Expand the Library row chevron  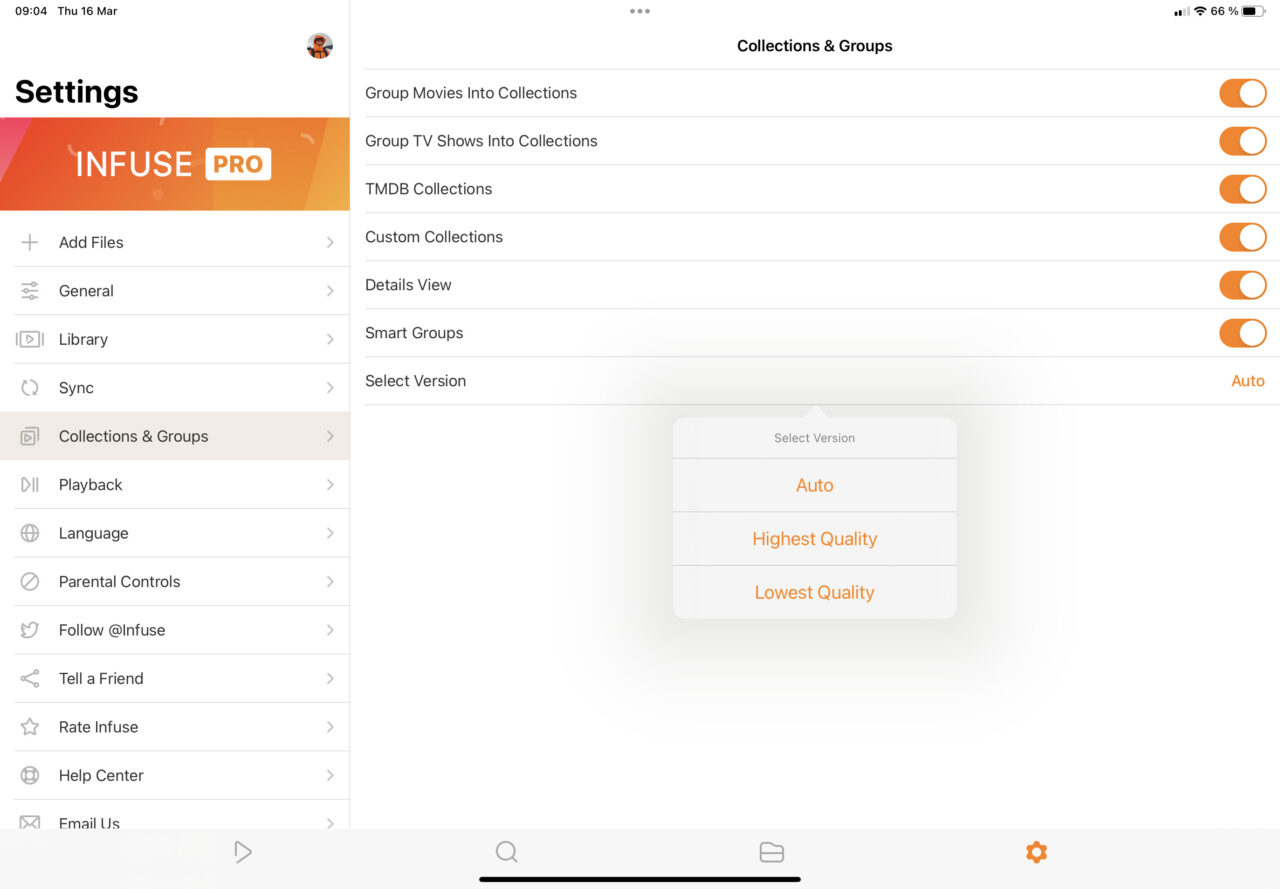point(330,339)
